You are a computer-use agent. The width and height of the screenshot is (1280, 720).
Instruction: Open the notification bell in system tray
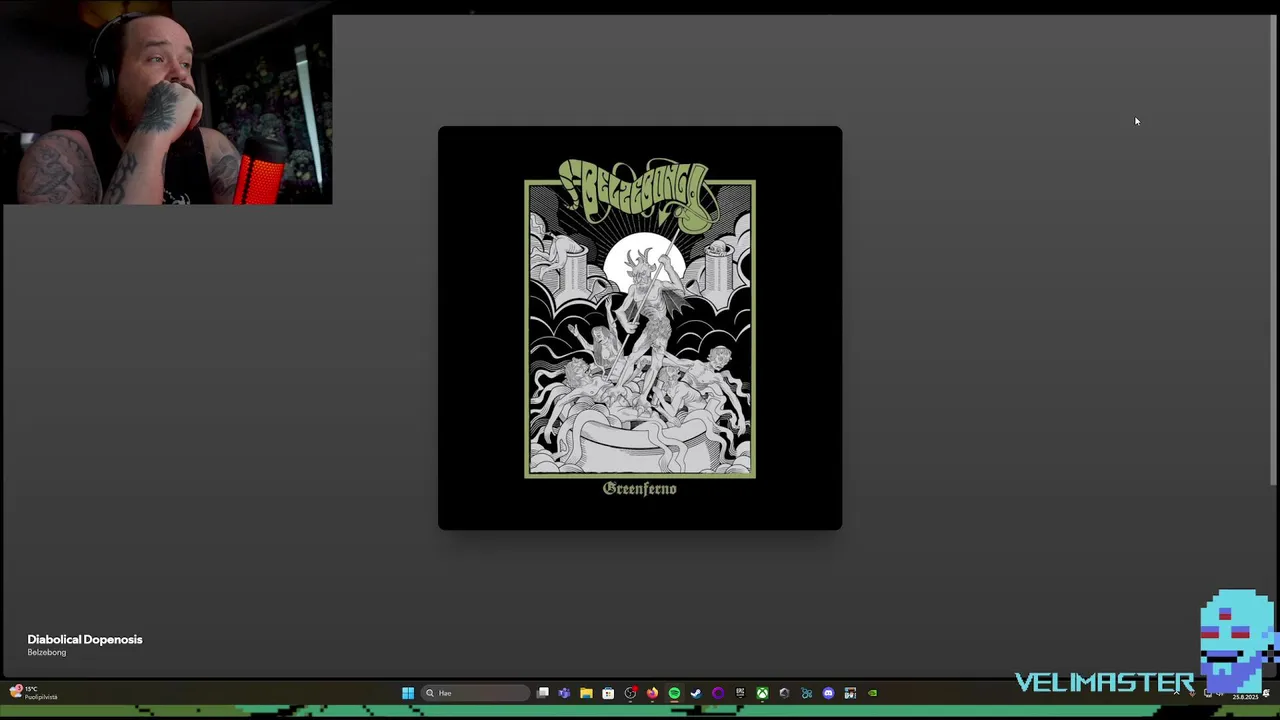coord(1267,693)
